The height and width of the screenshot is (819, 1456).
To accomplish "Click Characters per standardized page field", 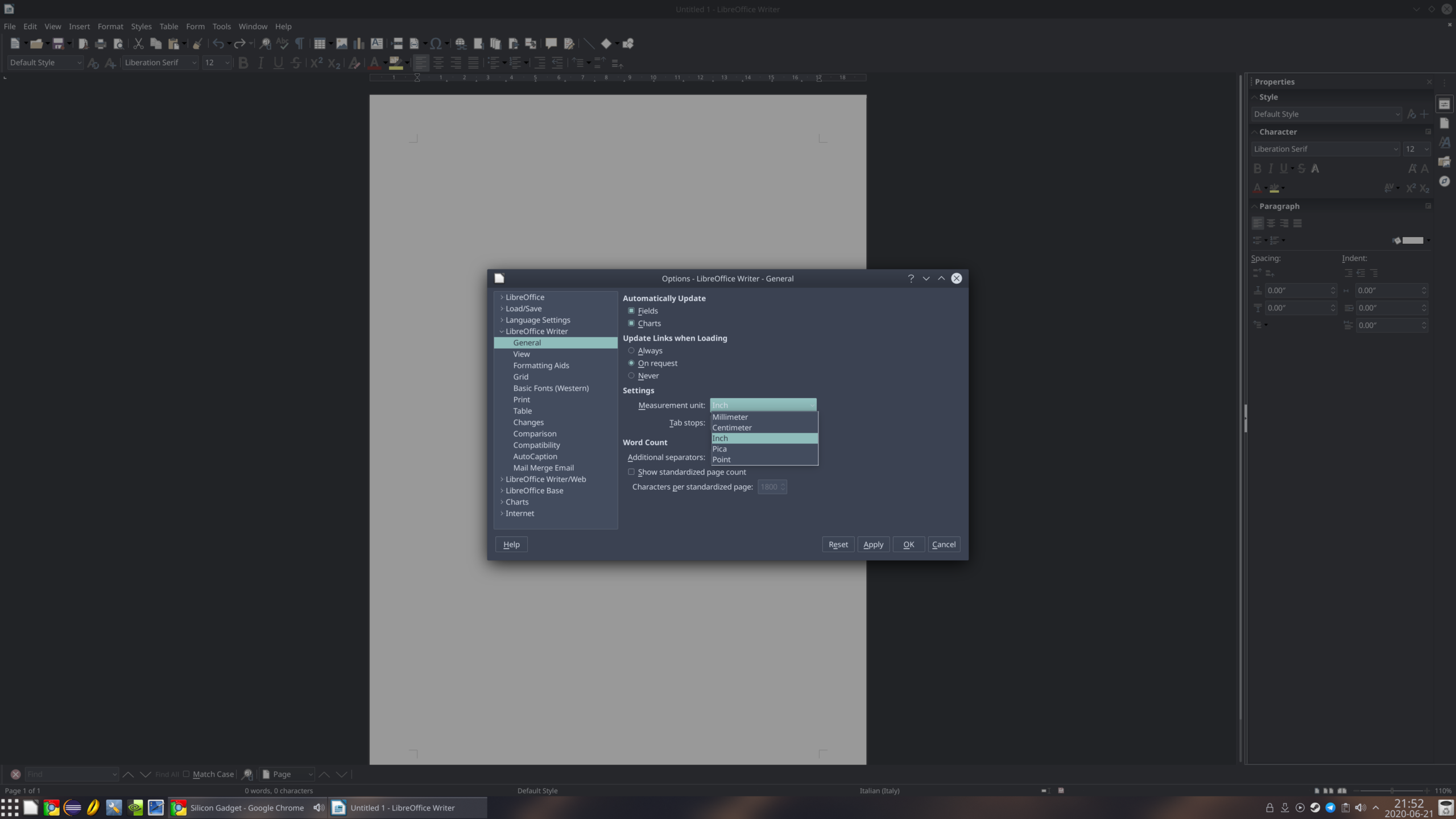I will 772,487.
